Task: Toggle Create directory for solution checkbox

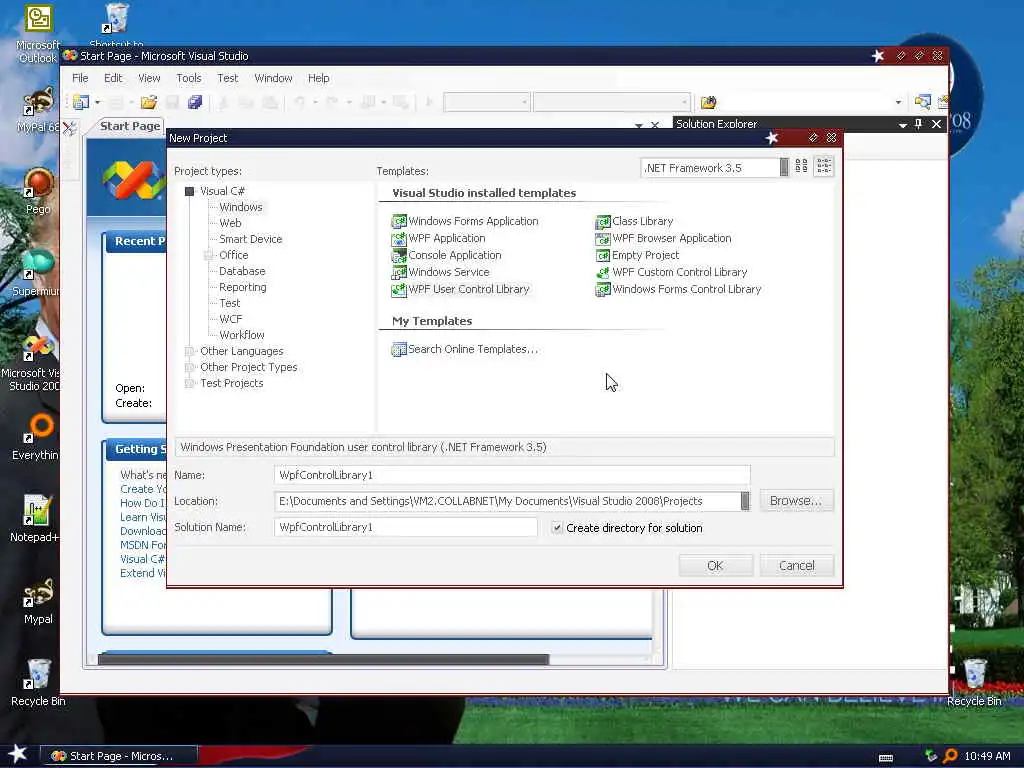Action: (x=556, y=528)
